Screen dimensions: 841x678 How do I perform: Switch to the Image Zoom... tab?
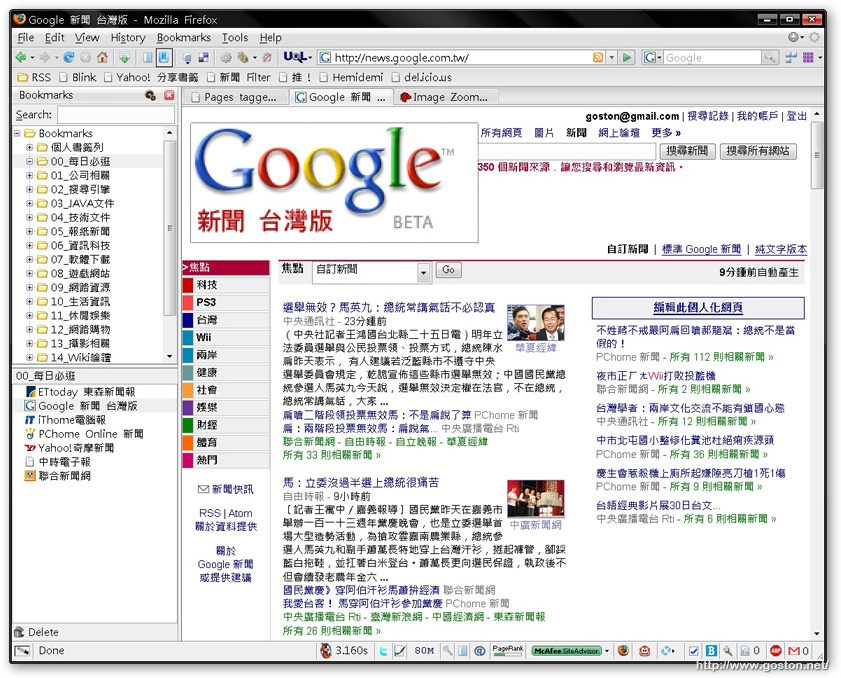pyautogui.click(x=444, y=97)
